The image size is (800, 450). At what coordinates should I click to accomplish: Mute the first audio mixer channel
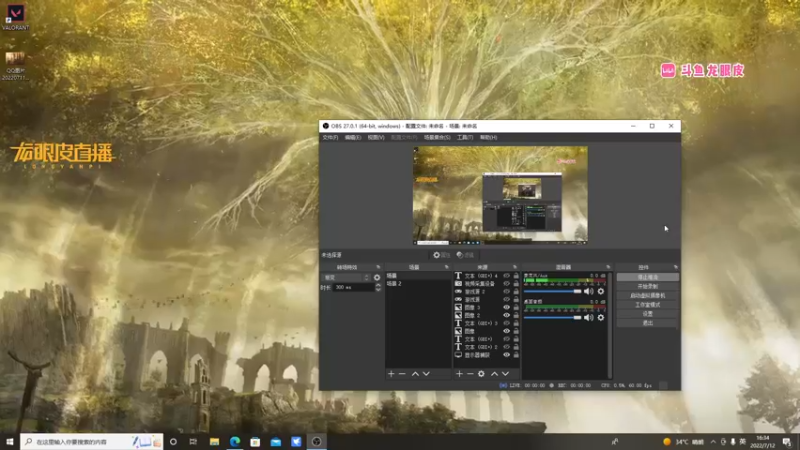tap(588, 291)
